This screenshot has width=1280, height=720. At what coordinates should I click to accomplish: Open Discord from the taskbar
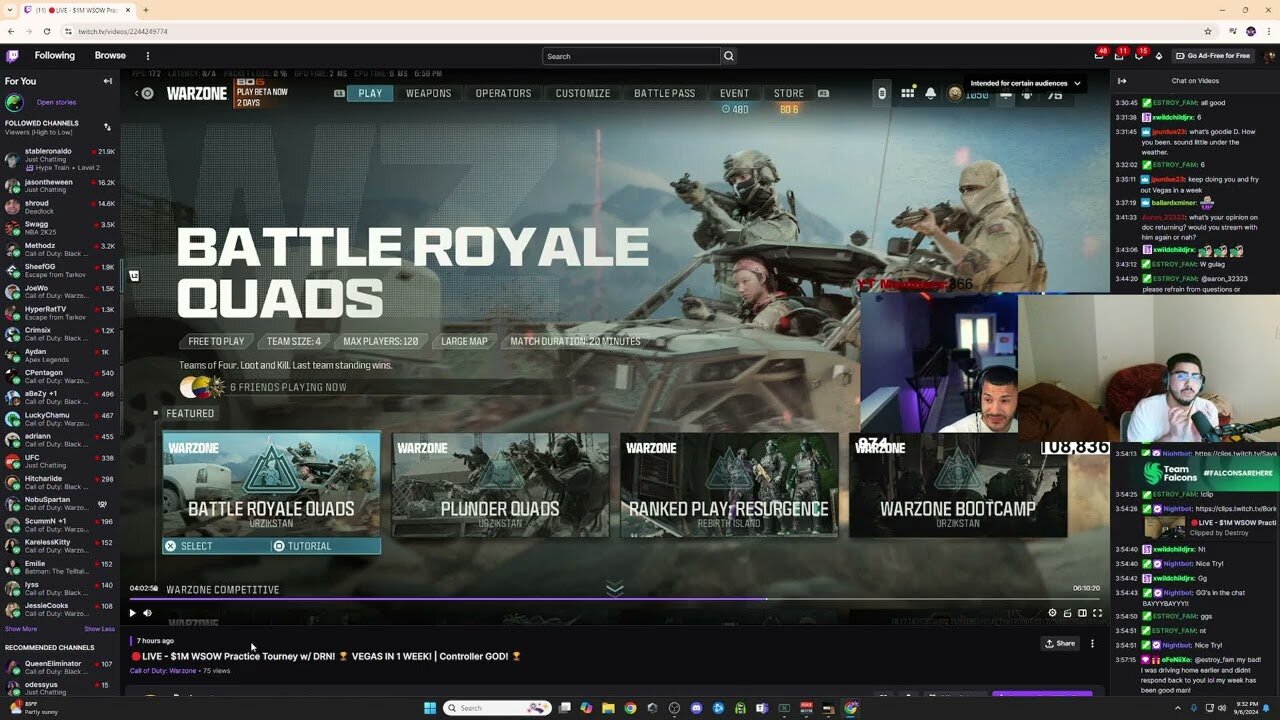point(696,708)
